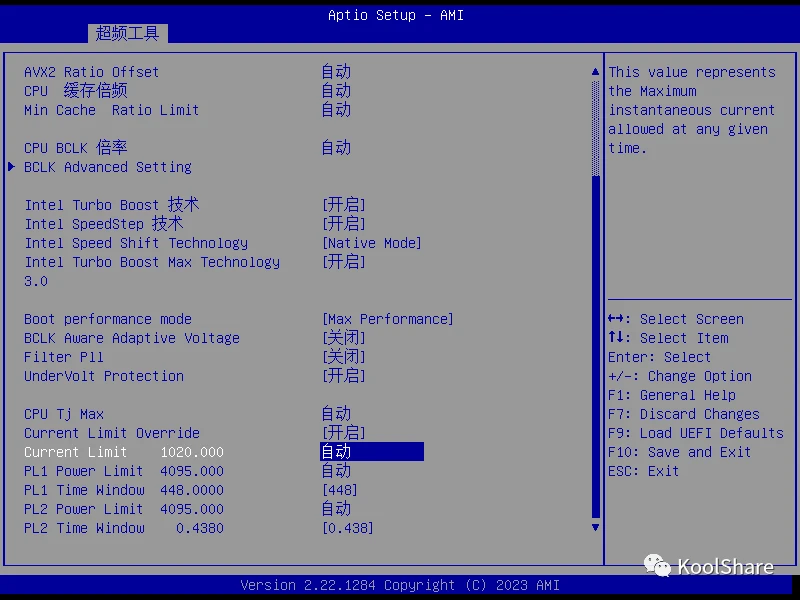Open Boot performance mode [Max Performance] options
The image size is (800, 600).
388,319
